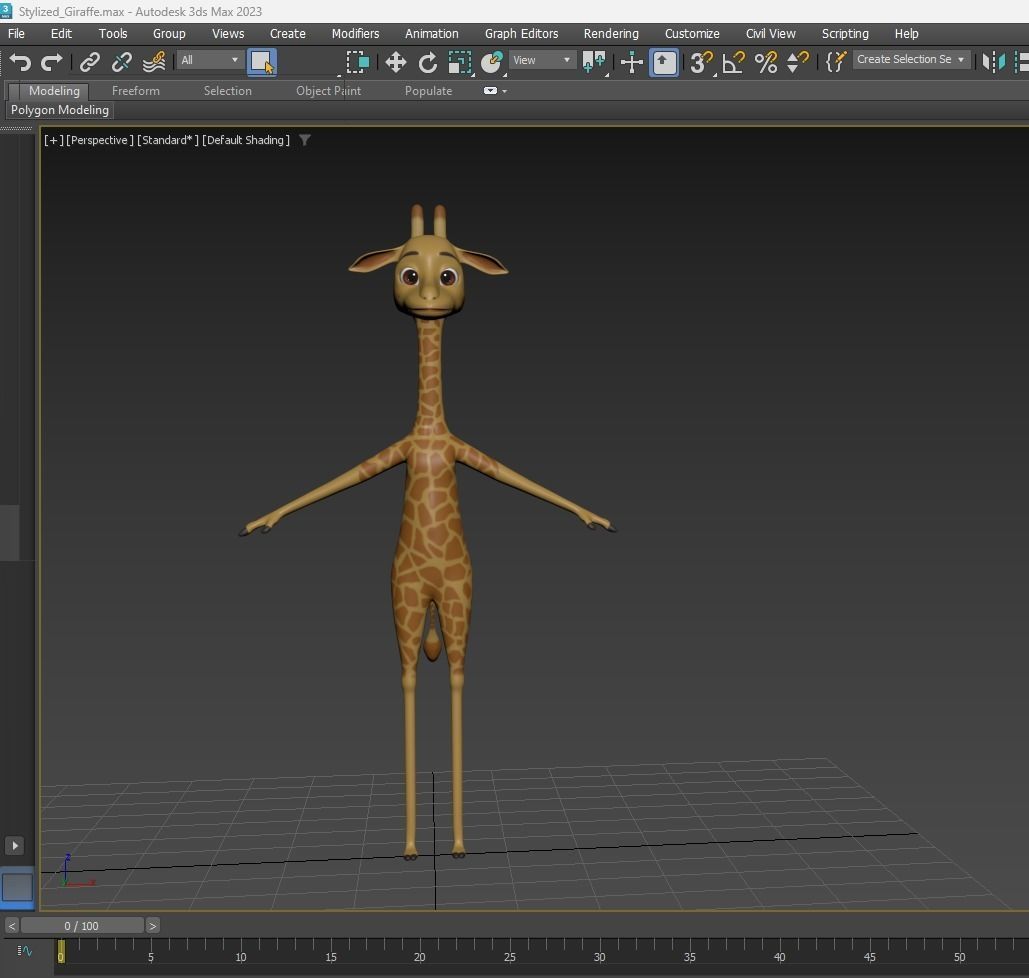Click Edit Named Selection Sets icon
Image resolution: width=1029 pixels, height=978 pixels.
[x=835, y=62]
